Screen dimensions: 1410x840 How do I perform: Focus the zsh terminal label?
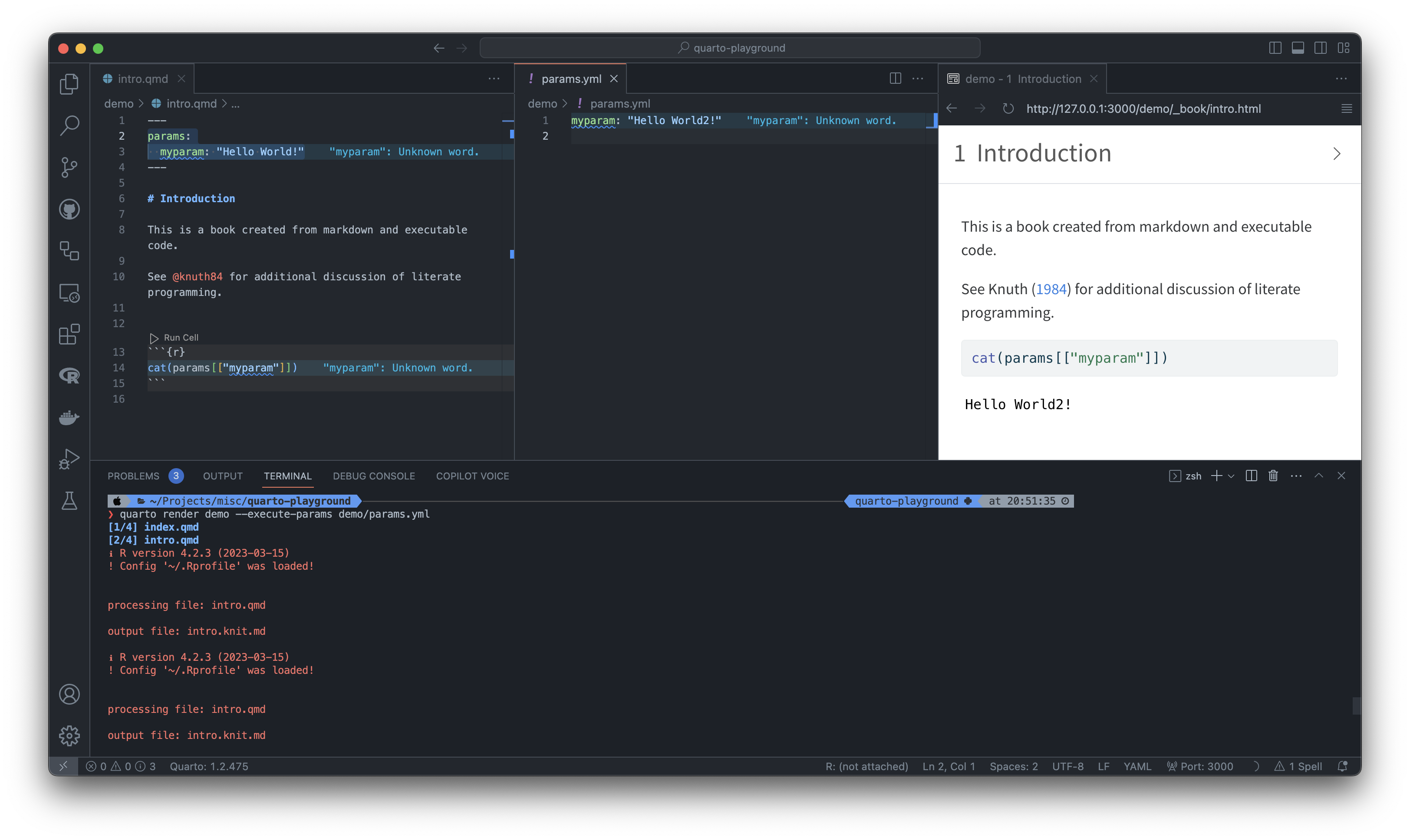click(x=1185, y=476)
